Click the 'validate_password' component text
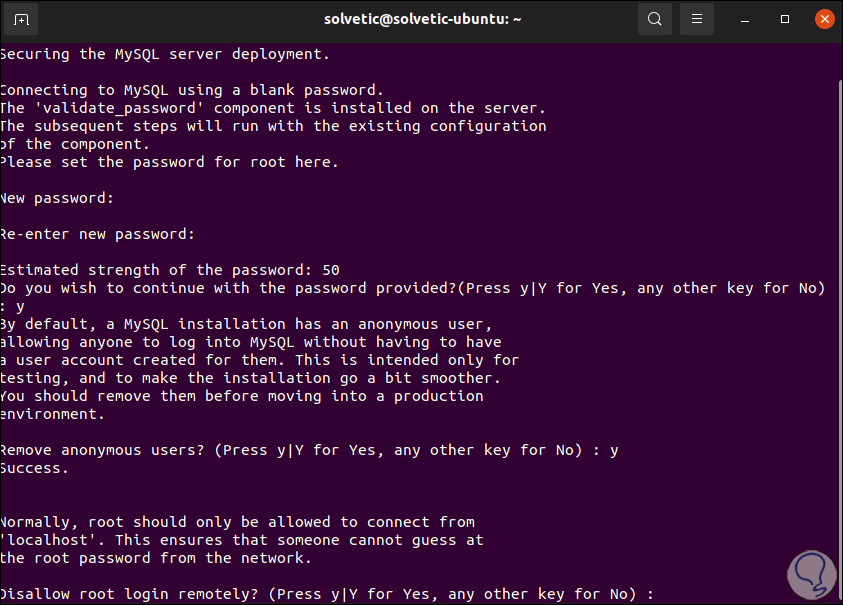The image size is (843, 605). tap(120, 108)
